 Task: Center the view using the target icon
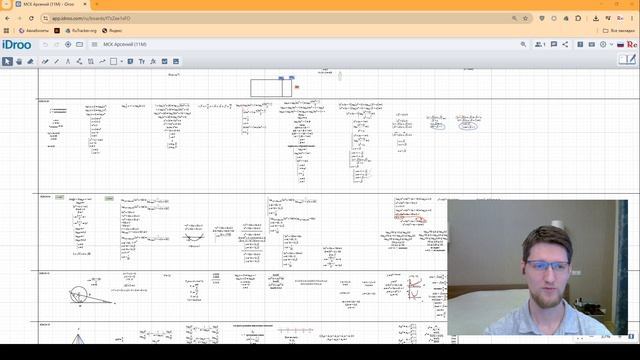[68, 44]
